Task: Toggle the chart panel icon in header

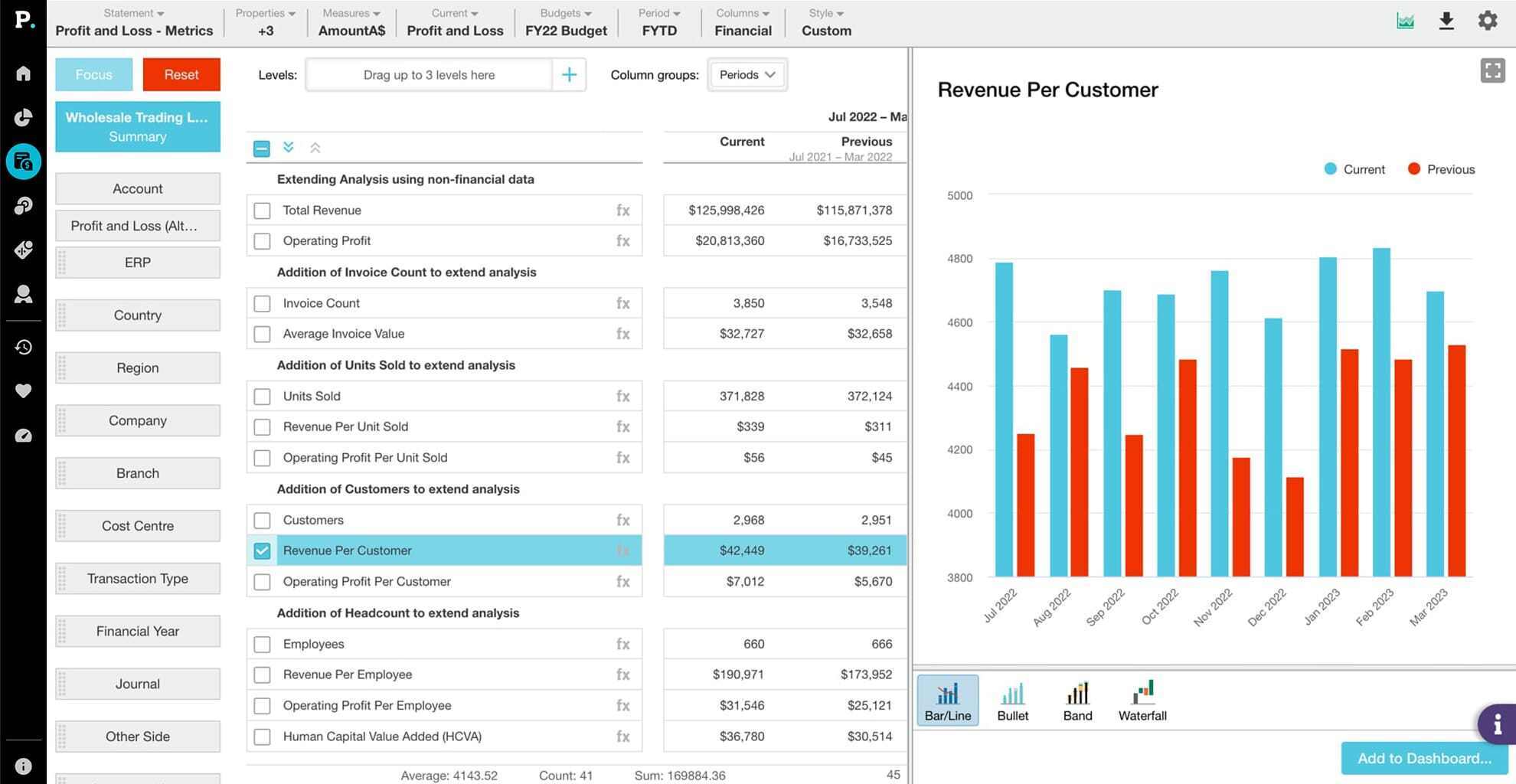Action: point(1405,21)
